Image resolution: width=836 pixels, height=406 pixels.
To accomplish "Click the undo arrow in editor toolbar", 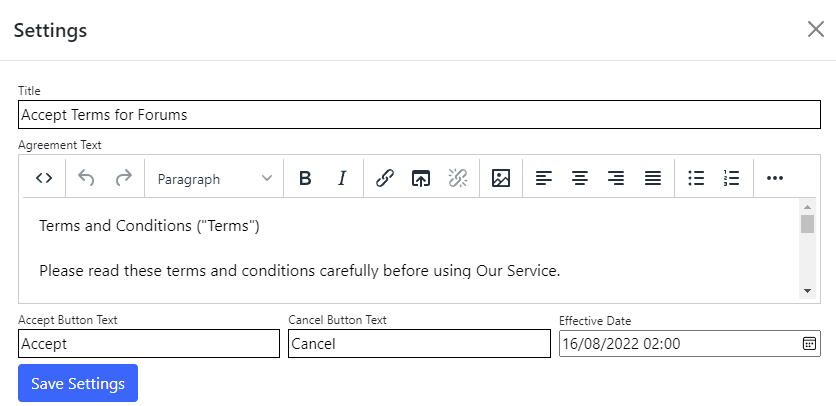I will 87,179.
